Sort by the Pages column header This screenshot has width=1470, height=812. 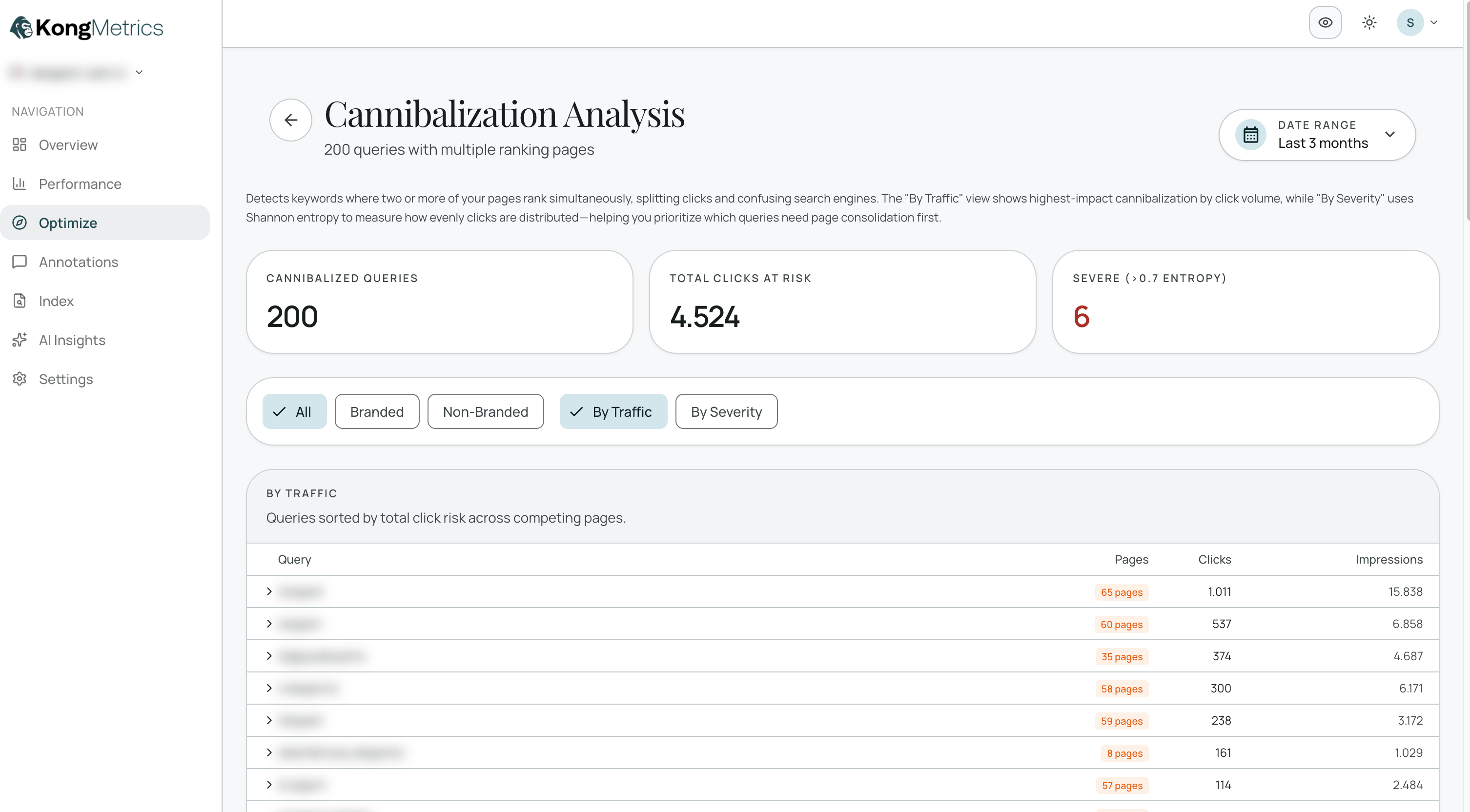1131,559
